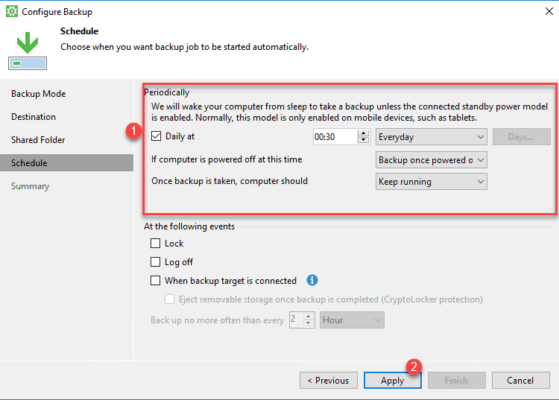The height and width of the screenshot is (400, 559).
Task: Decrease daily time with the down spinner arrow
Action: [363, 140]
